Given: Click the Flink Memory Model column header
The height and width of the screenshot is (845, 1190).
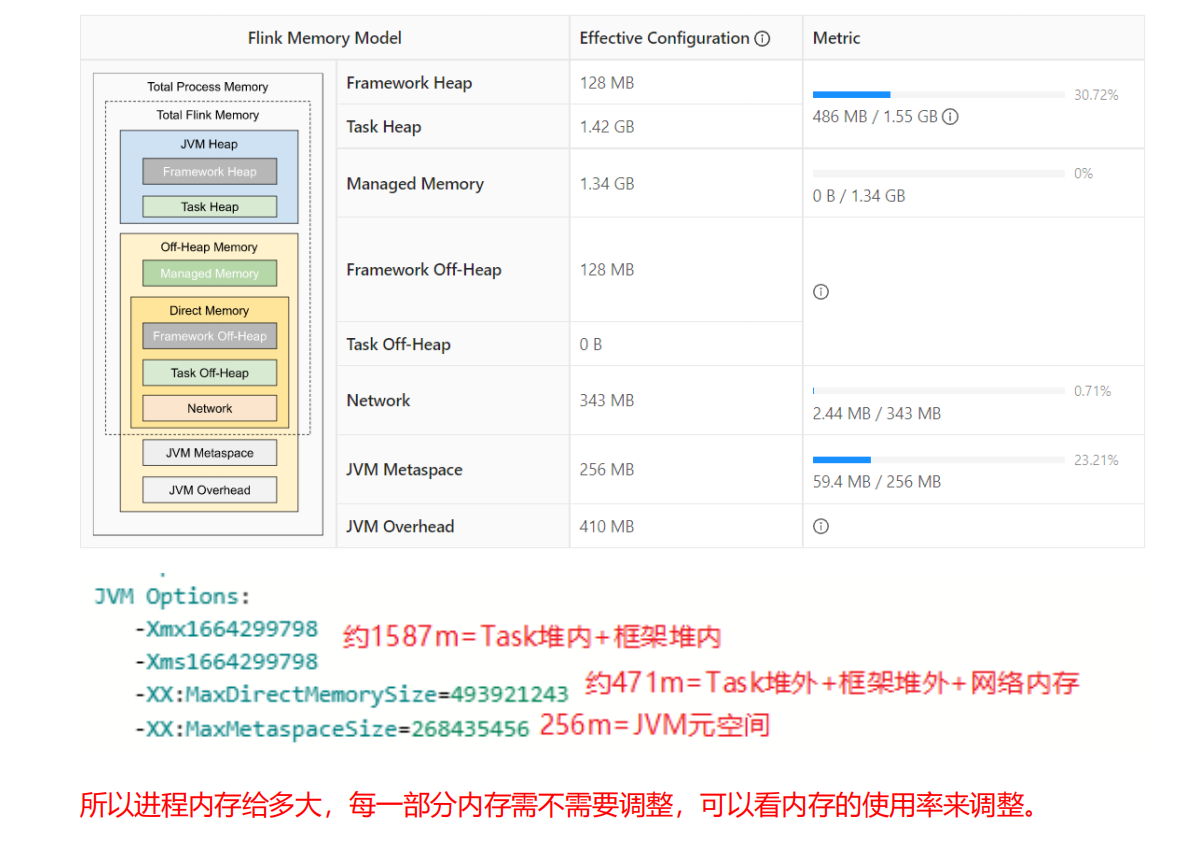Looking at the screenshot, I should [x=324, y=38].
